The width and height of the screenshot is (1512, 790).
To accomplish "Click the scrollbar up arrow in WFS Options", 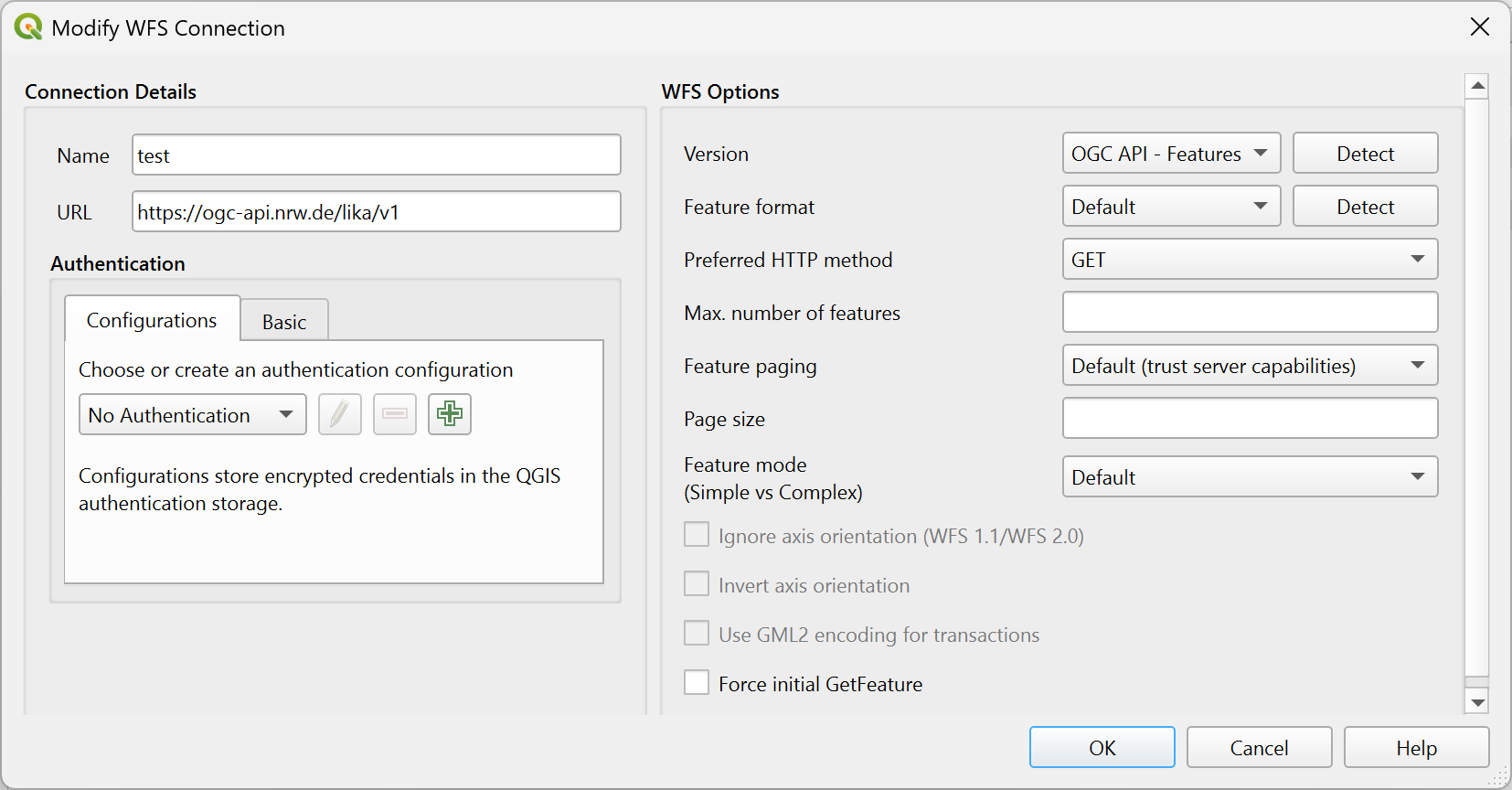I will tap(1477, 86).
